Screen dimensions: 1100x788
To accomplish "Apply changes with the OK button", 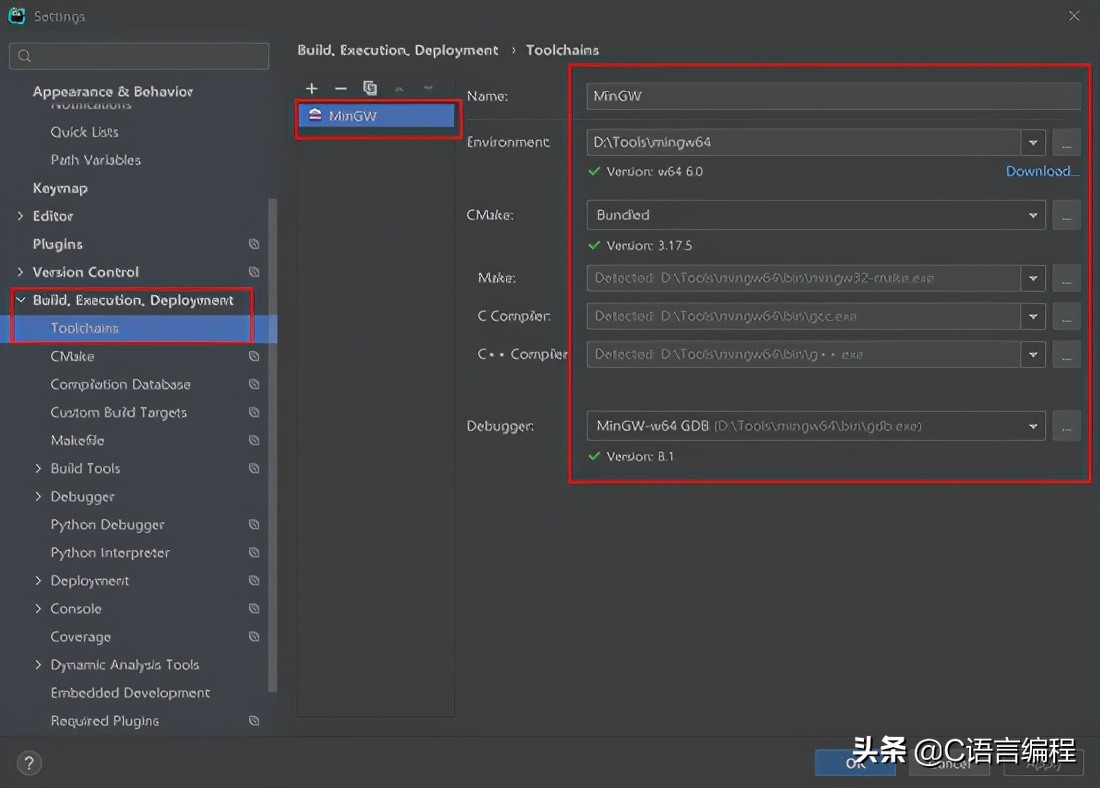I will [x=855, y=762].
